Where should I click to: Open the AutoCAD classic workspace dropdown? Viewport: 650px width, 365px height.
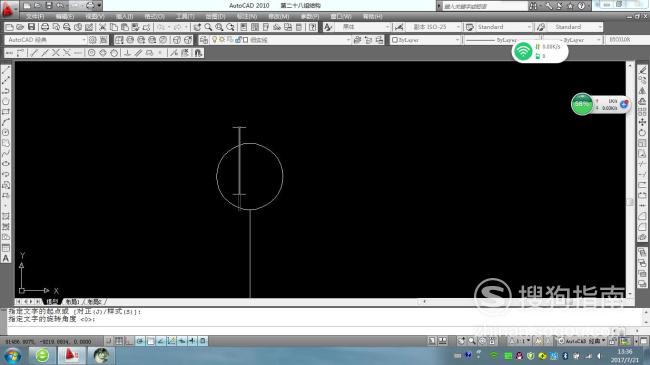coord(46,40)
